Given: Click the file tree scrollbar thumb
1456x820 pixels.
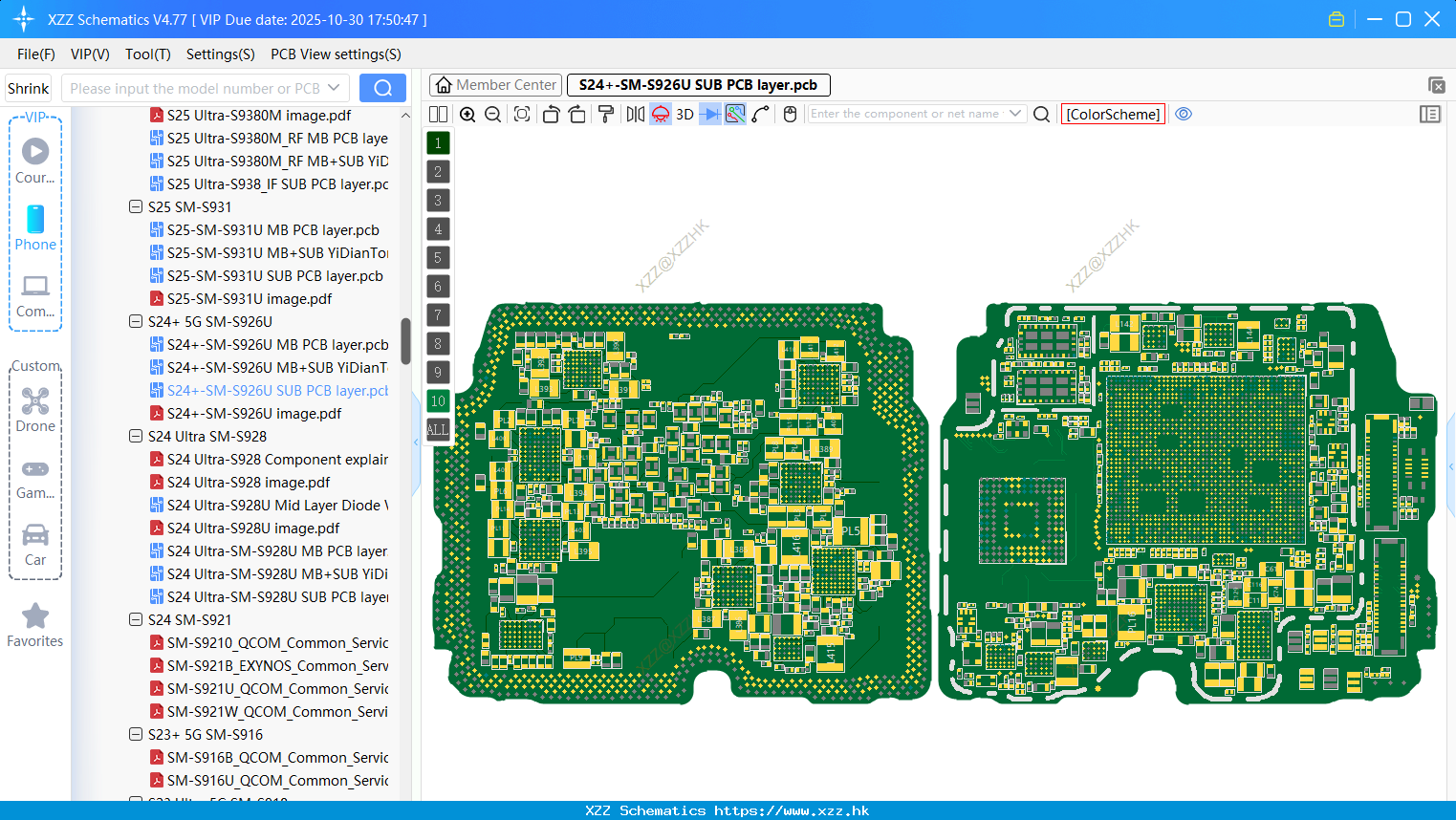Looking at the screenshot, I should 405,341.
